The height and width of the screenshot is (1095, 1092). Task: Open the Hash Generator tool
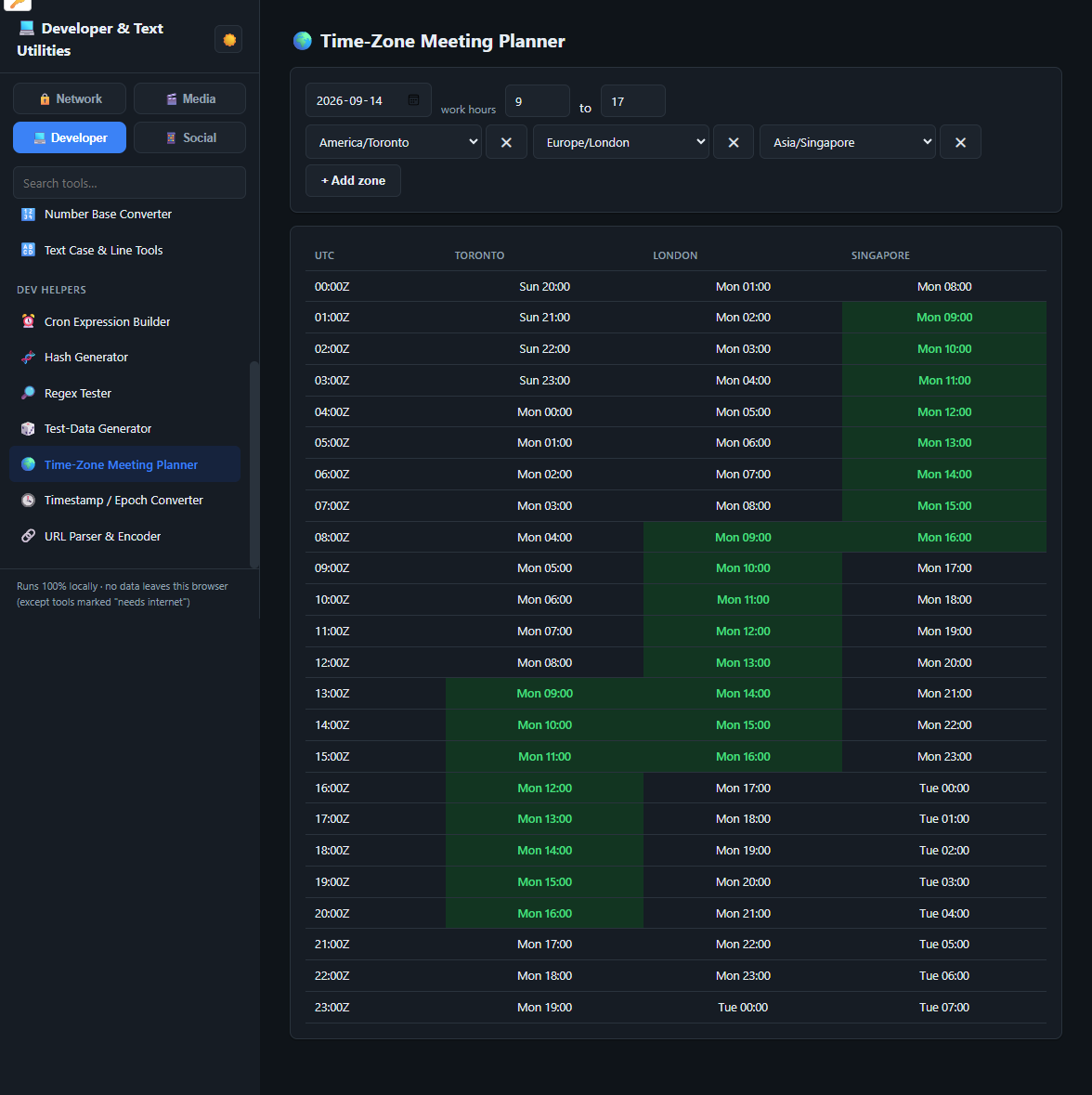click(x=125, y=357)
